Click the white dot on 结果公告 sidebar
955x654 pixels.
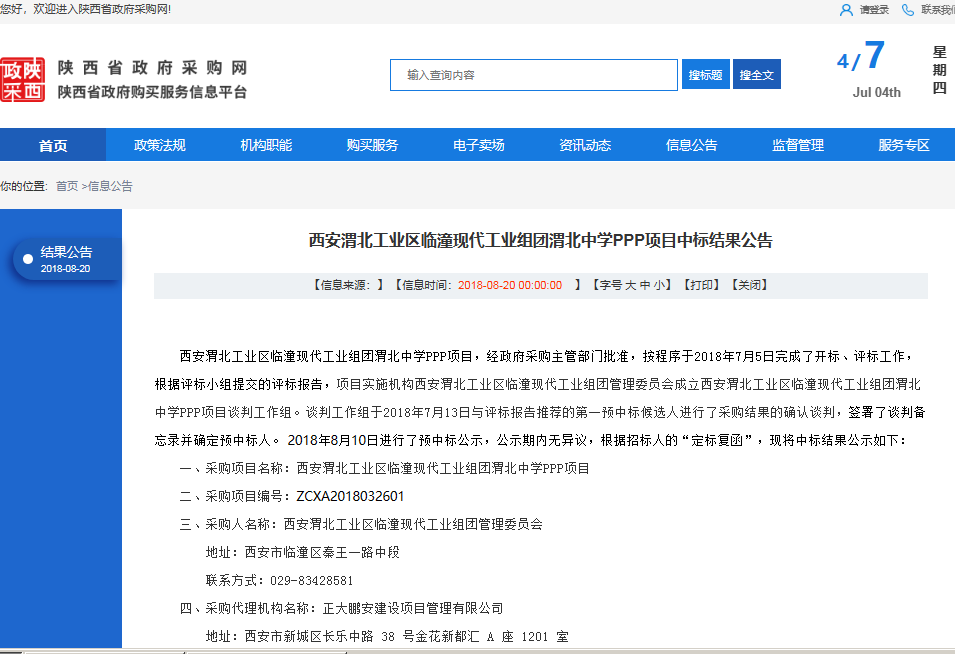pos(28,259)
